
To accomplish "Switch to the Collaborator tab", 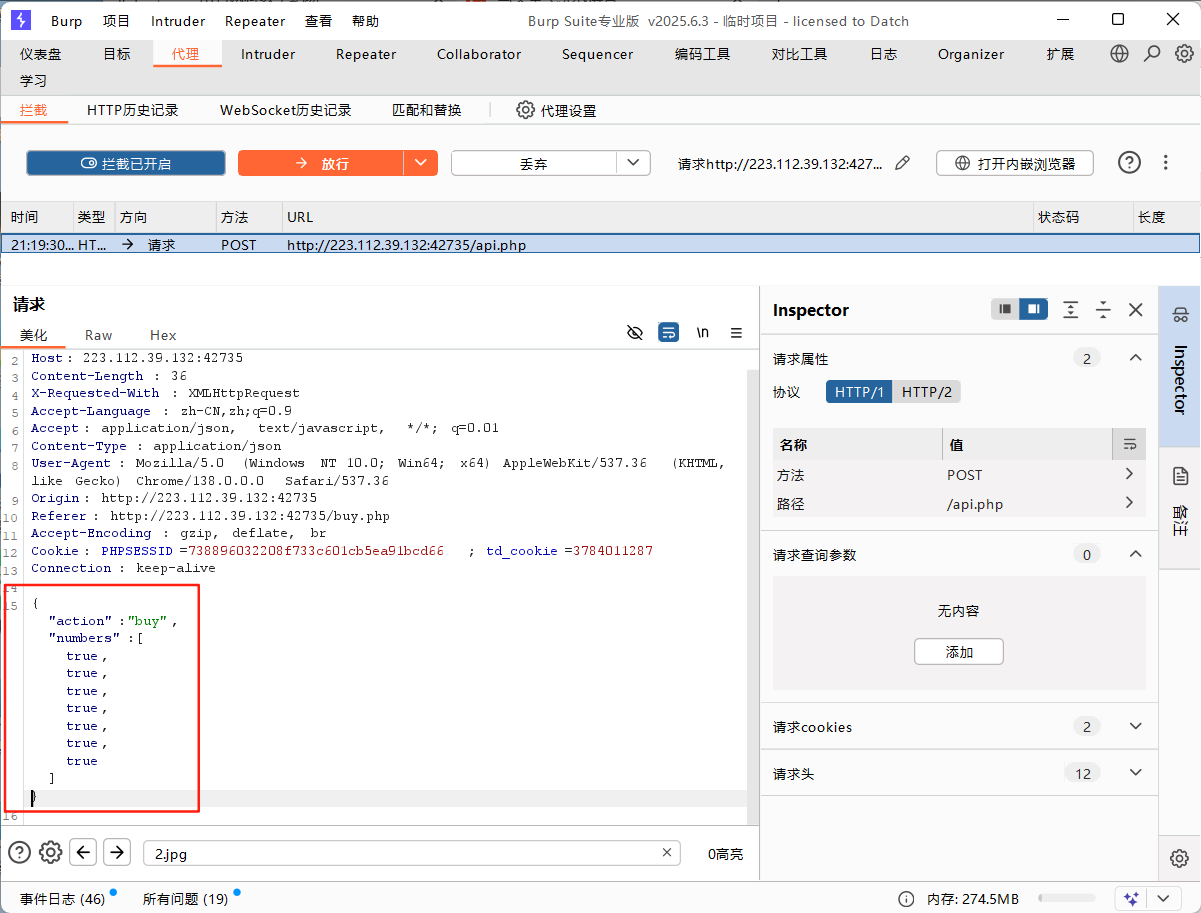I will pyautogui.click(x=479, y=54).
